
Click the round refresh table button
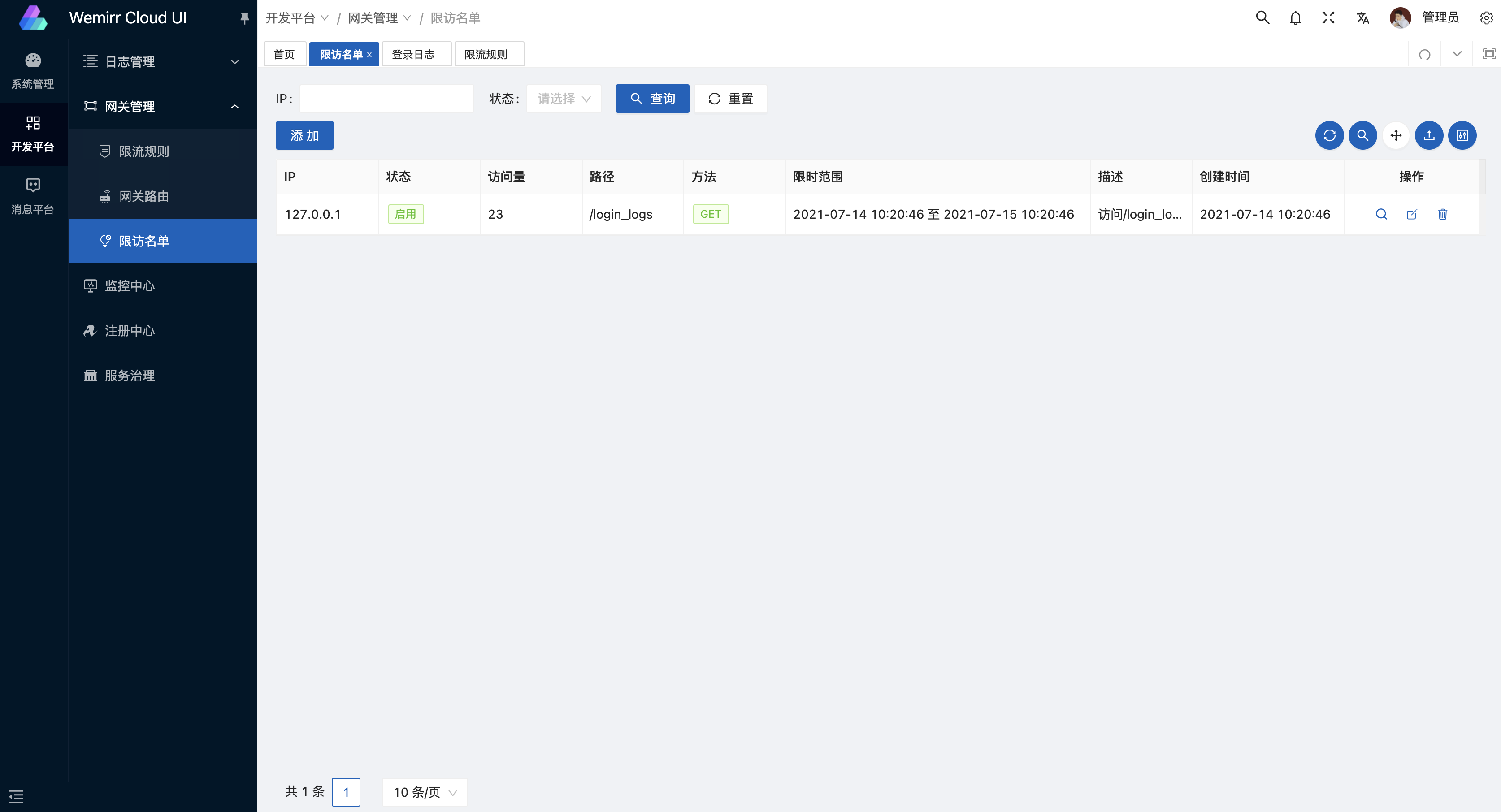pyautogui.click(x=1329, y=136)
